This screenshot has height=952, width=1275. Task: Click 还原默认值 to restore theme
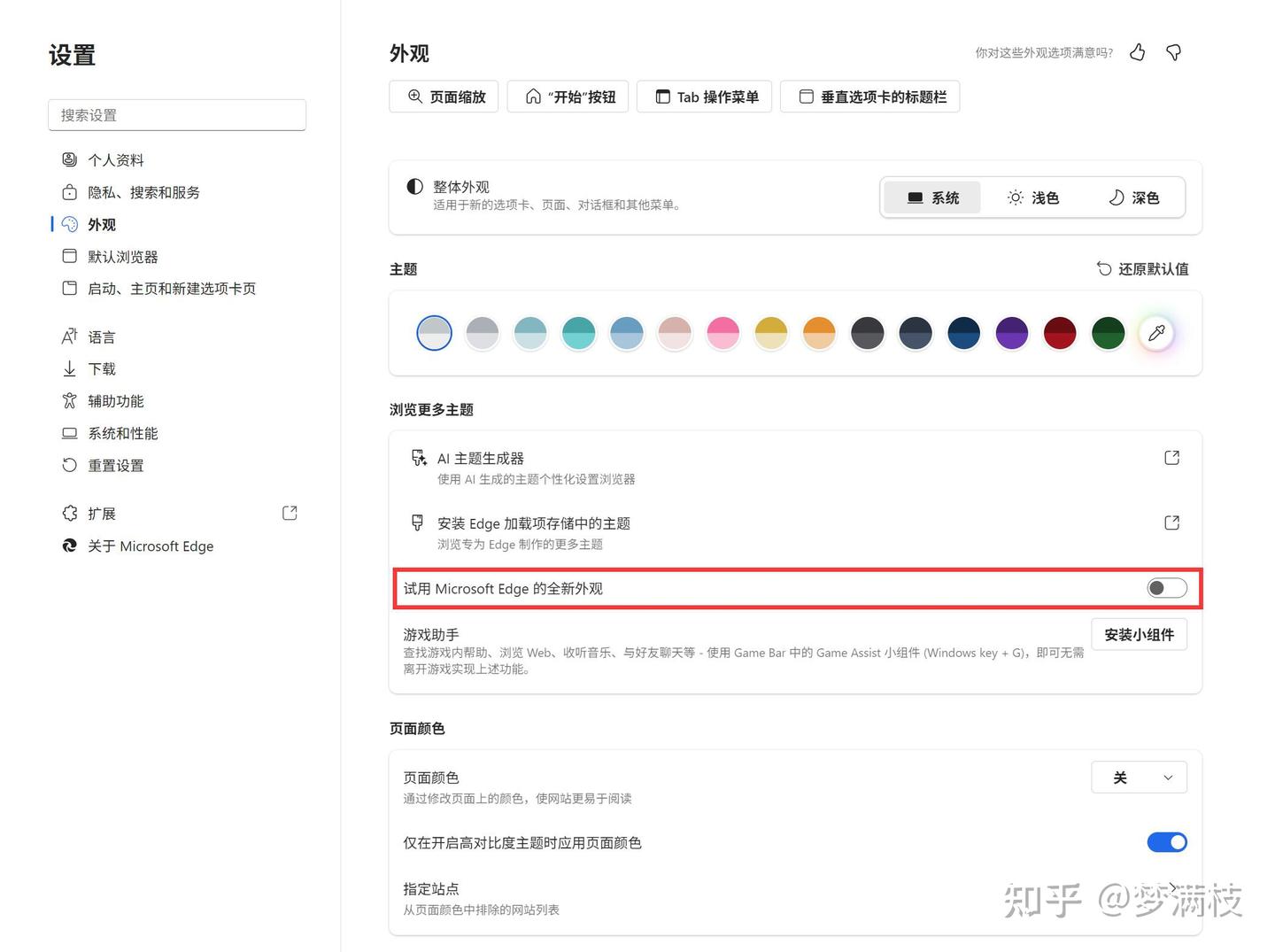[x=1143, y=268]
